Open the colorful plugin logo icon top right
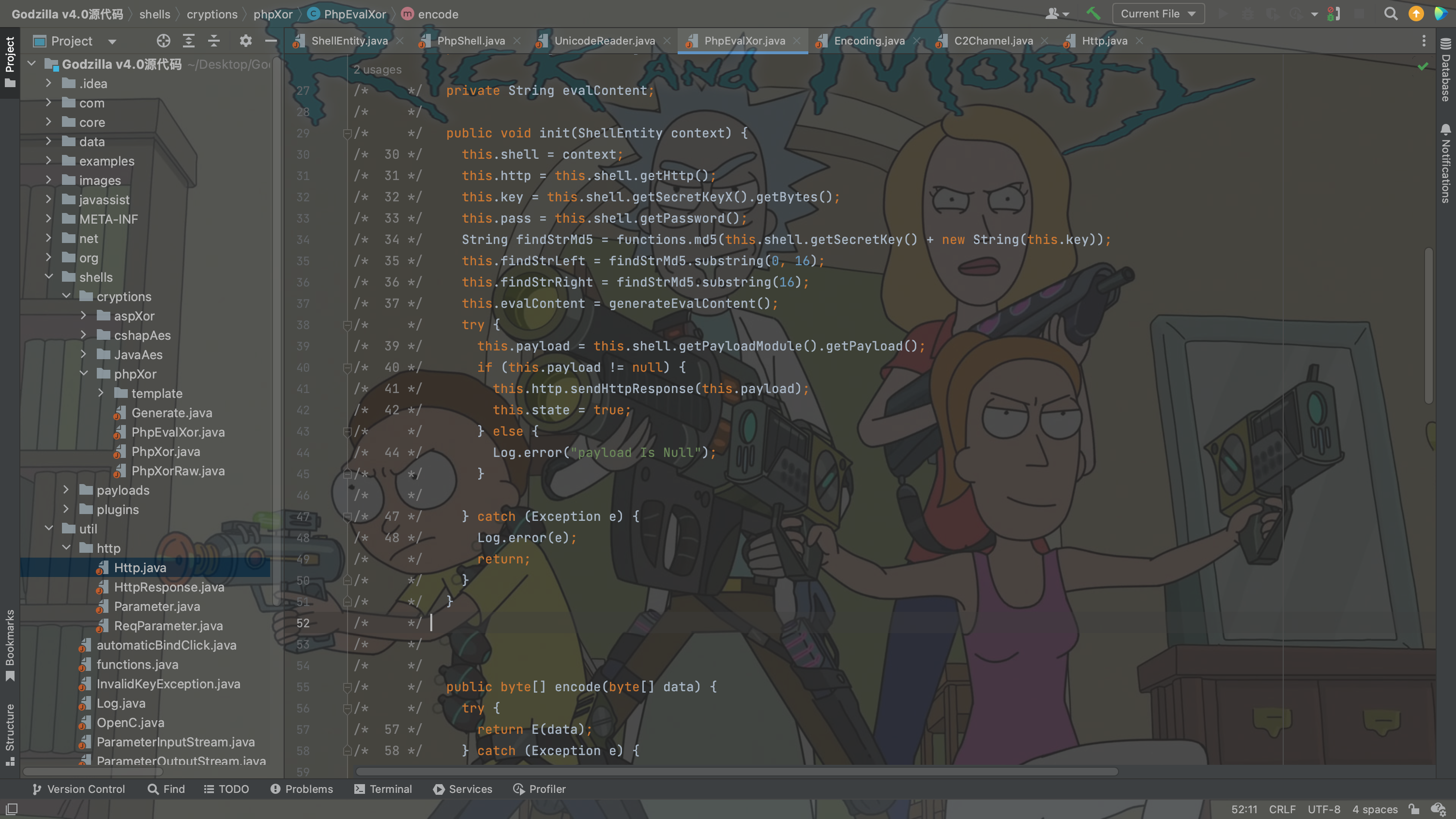Viewport: 1456px width, 819px height. point(1441,14)
